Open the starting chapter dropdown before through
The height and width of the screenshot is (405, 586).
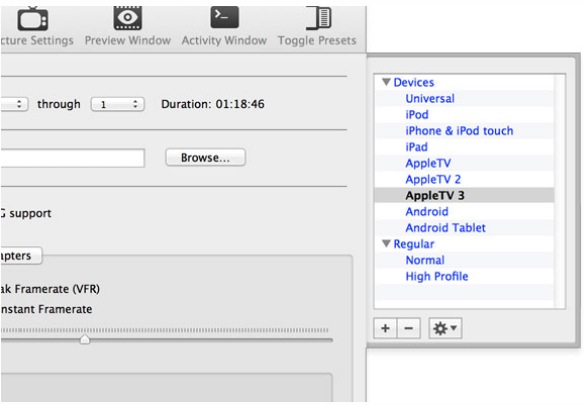[x=14, y=104]
